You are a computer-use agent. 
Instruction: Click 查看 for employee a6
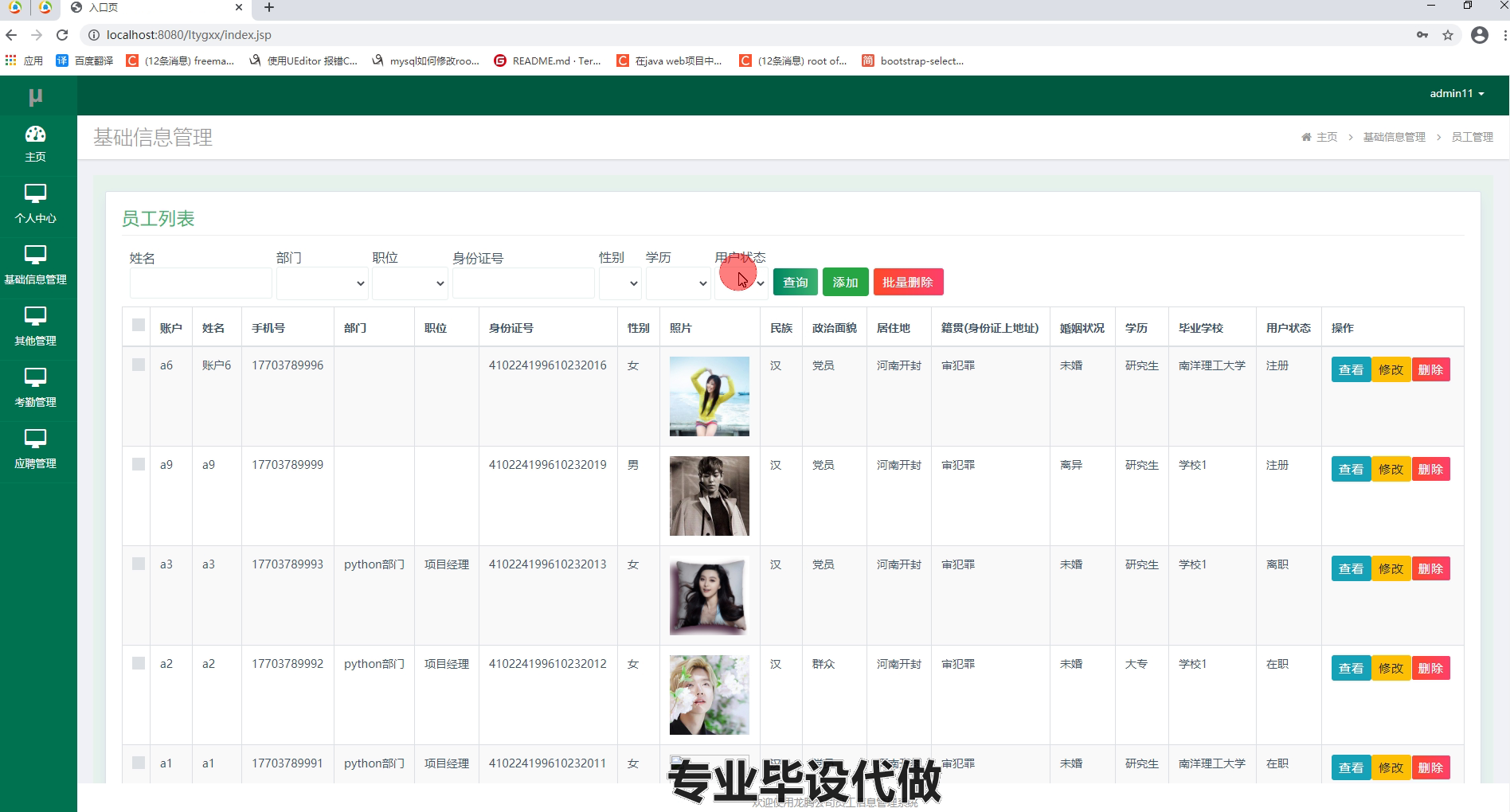1351,369
